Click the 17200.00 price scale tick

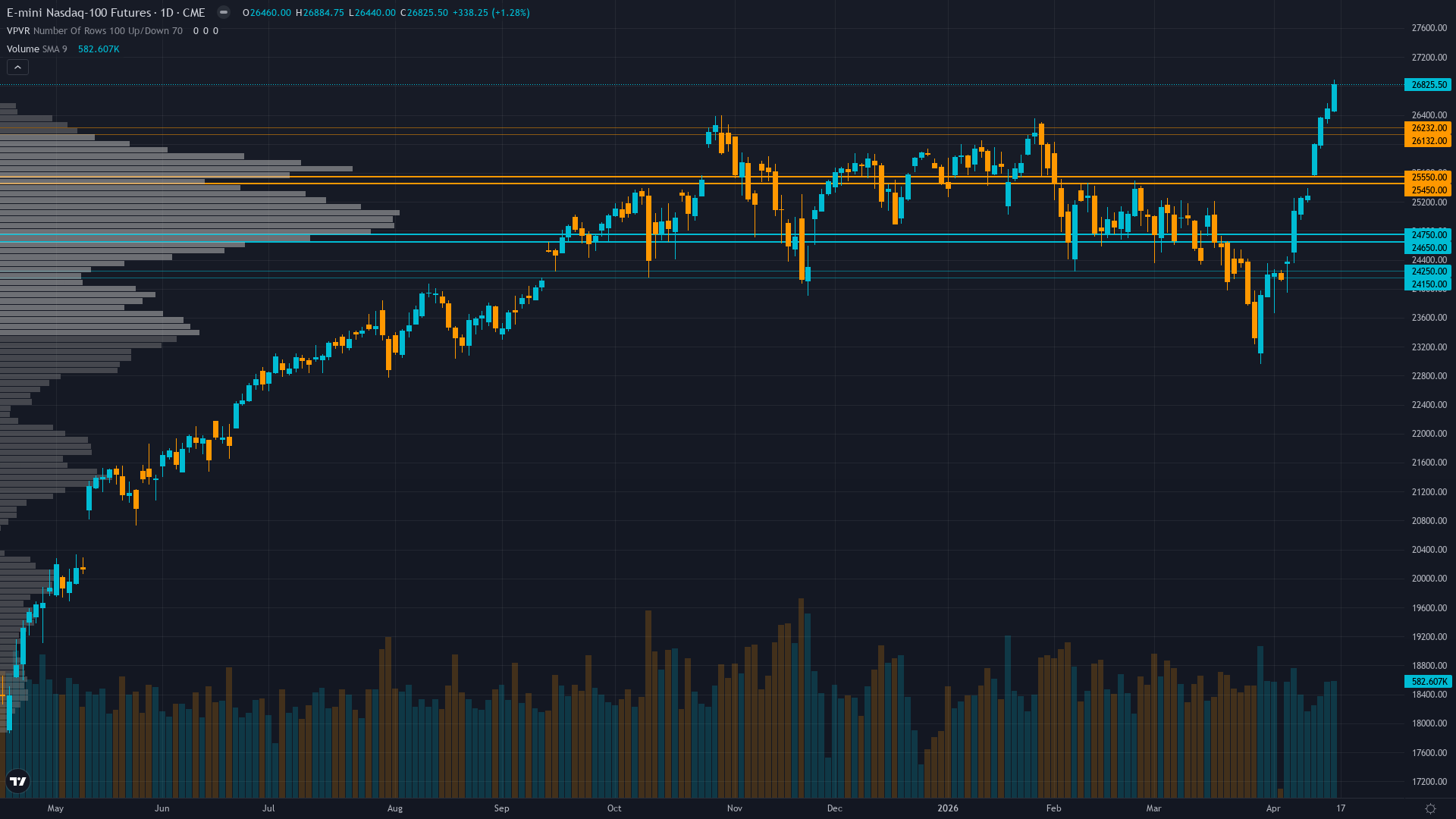1429,782
